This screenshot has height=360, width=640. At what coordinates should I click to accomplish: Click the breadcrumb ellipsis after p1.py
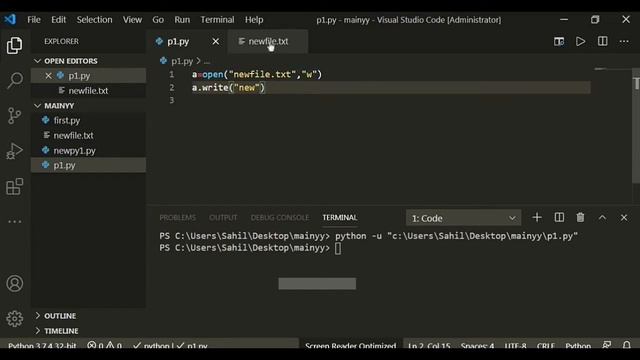[x=207, y=62]
